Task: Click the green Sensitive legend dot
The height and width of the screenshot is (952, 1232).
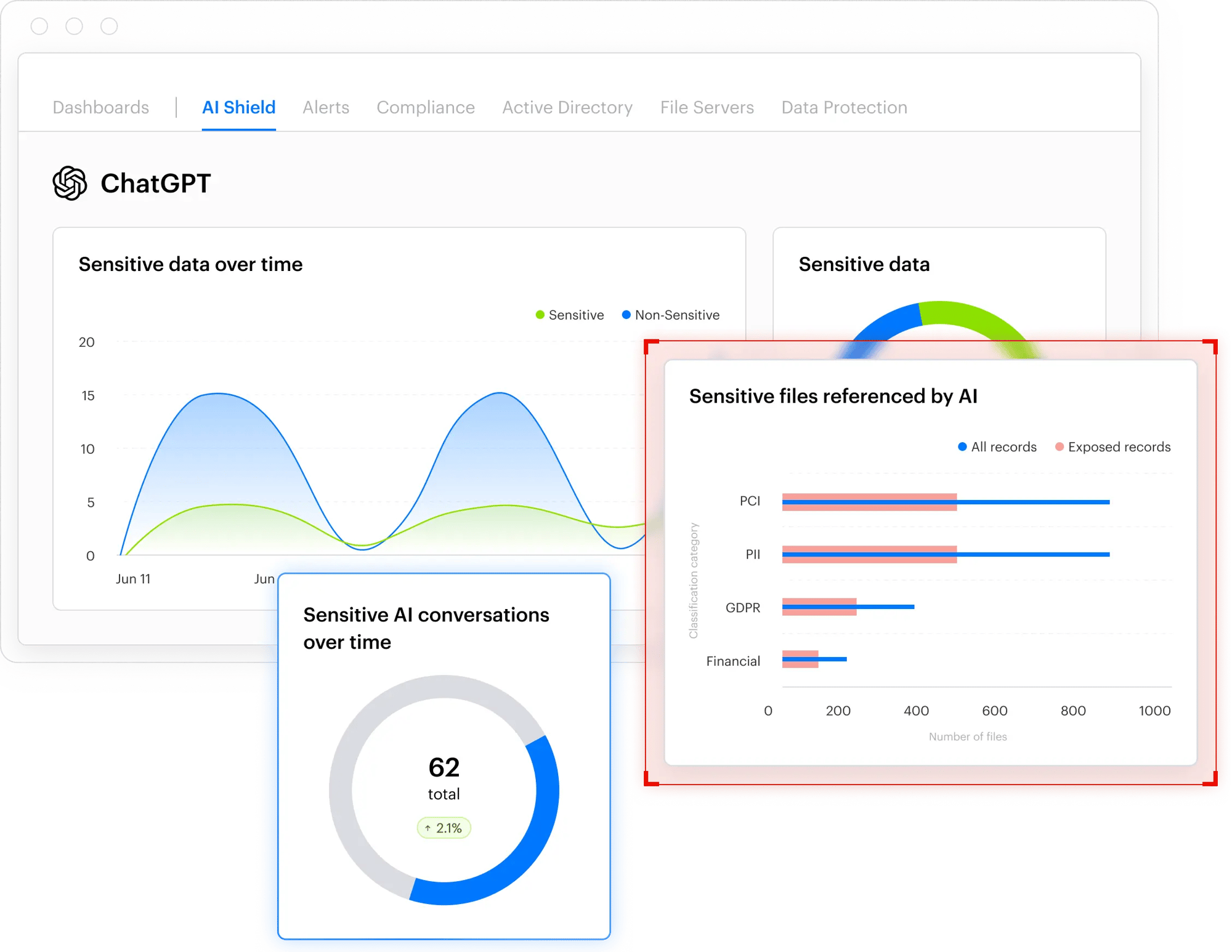Action: 540,315
